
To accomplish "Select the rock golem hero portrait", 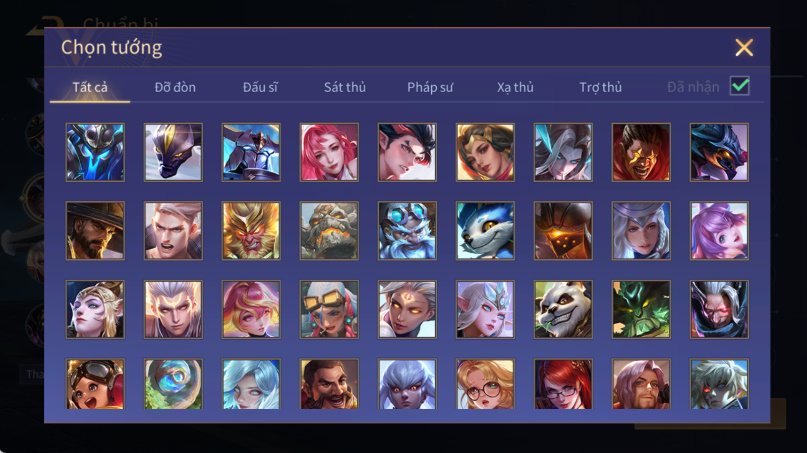I will pos(329,231).
